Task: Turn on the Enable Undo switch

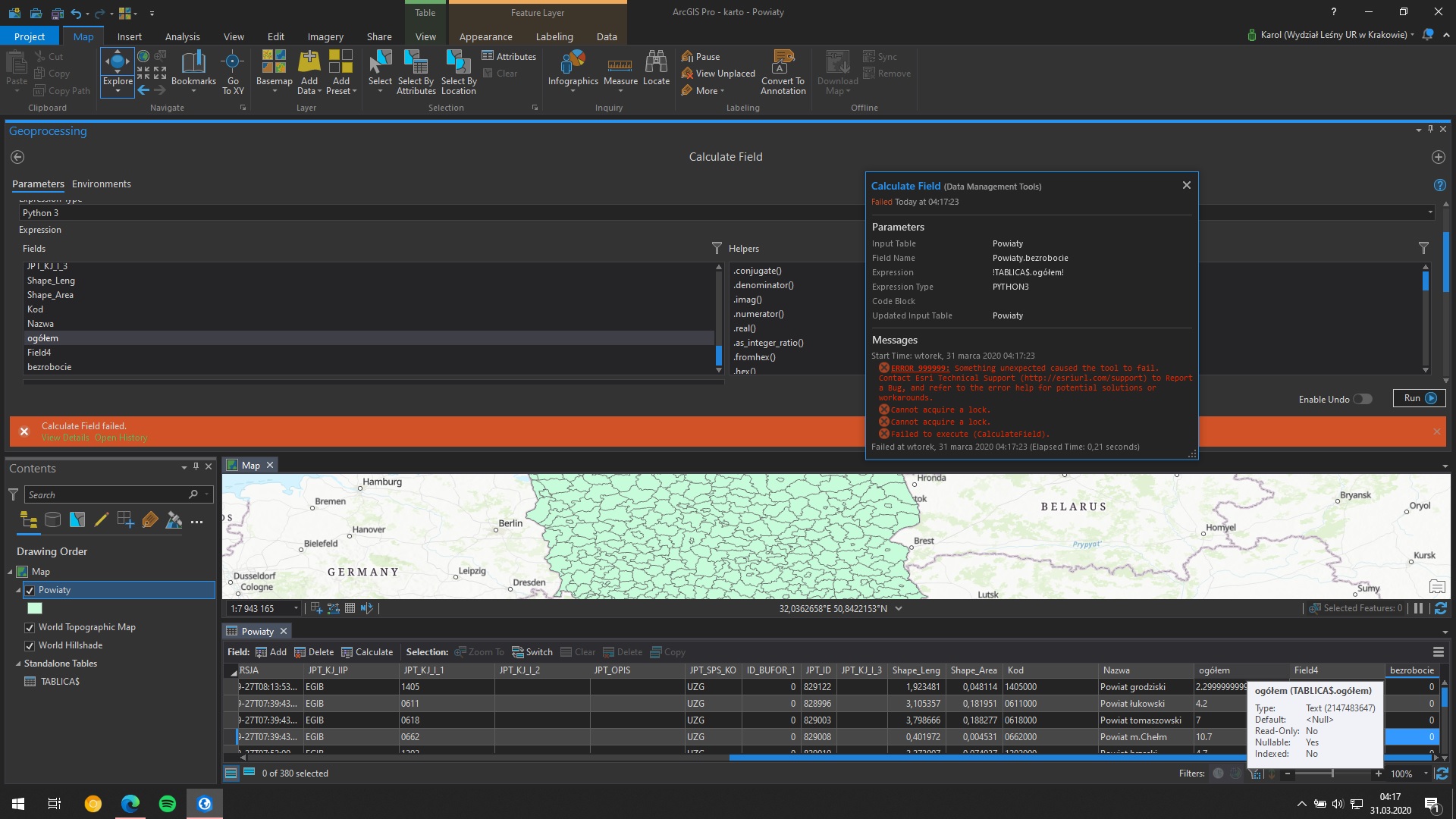Action: (1363, 399)
